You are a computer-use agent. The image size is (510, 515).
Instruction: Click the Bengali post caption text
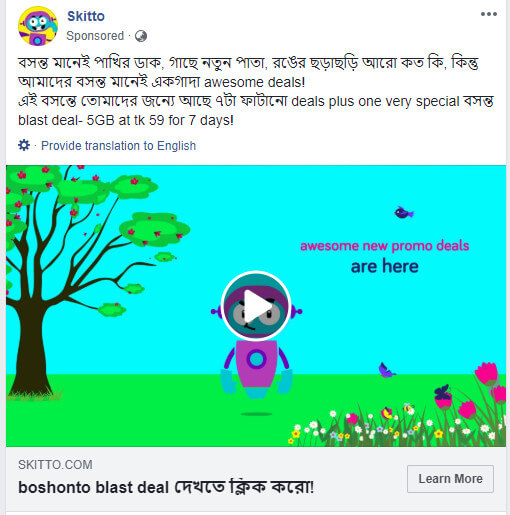coord(256,92)
